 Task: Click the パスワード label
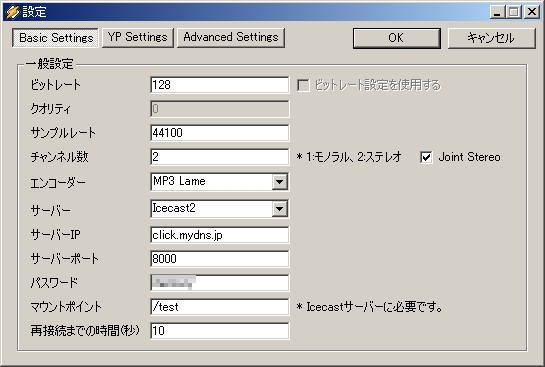point(54,283)
